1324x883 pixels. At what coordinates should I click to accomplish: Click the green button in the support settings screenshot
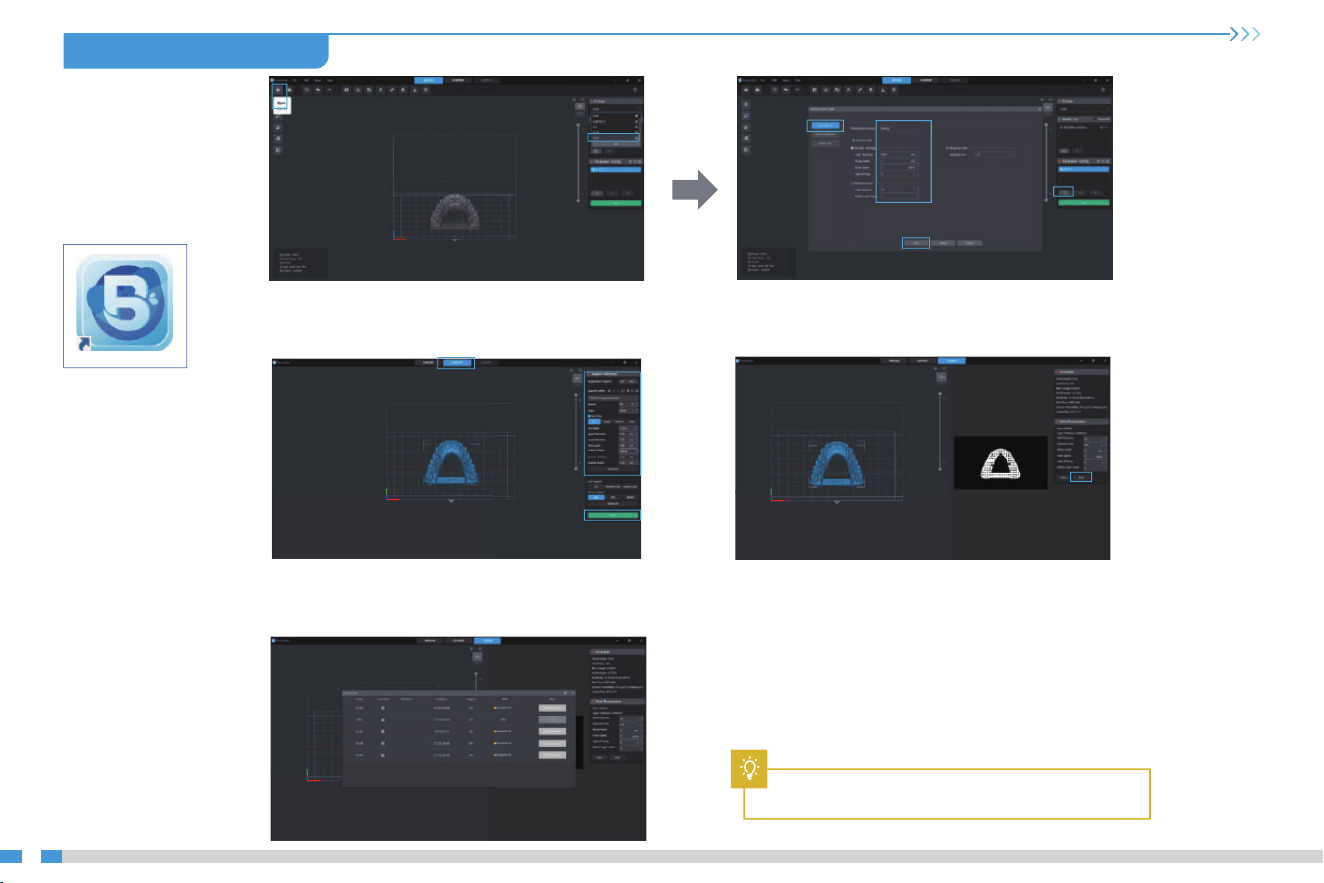(x=613, y=515)
